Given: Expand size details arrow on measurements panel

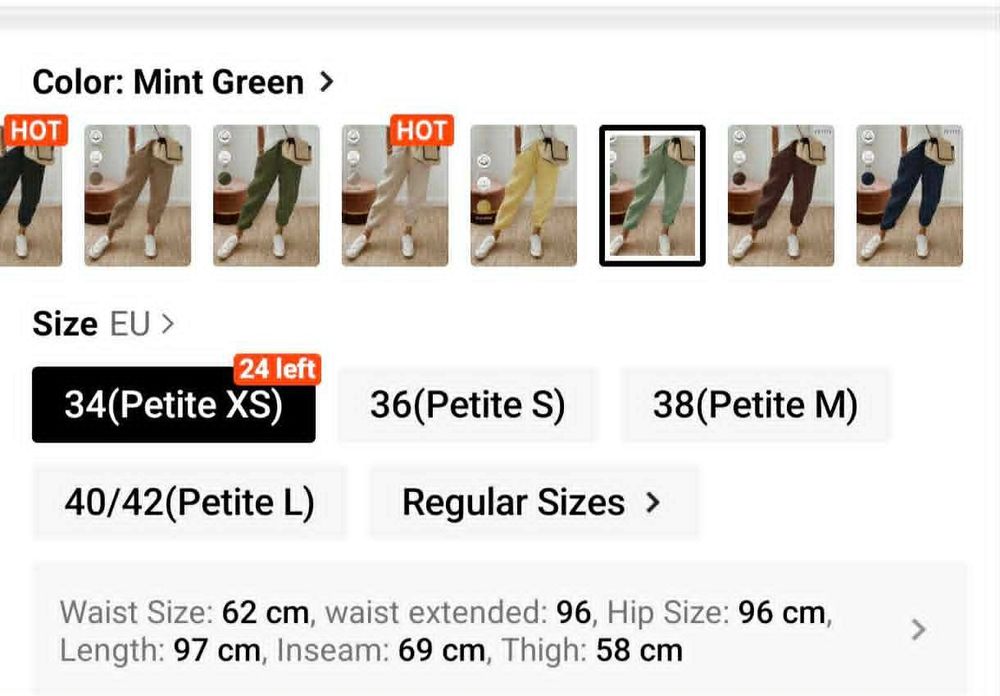Looking at the screenshot, I should click(x=918, y=630).
